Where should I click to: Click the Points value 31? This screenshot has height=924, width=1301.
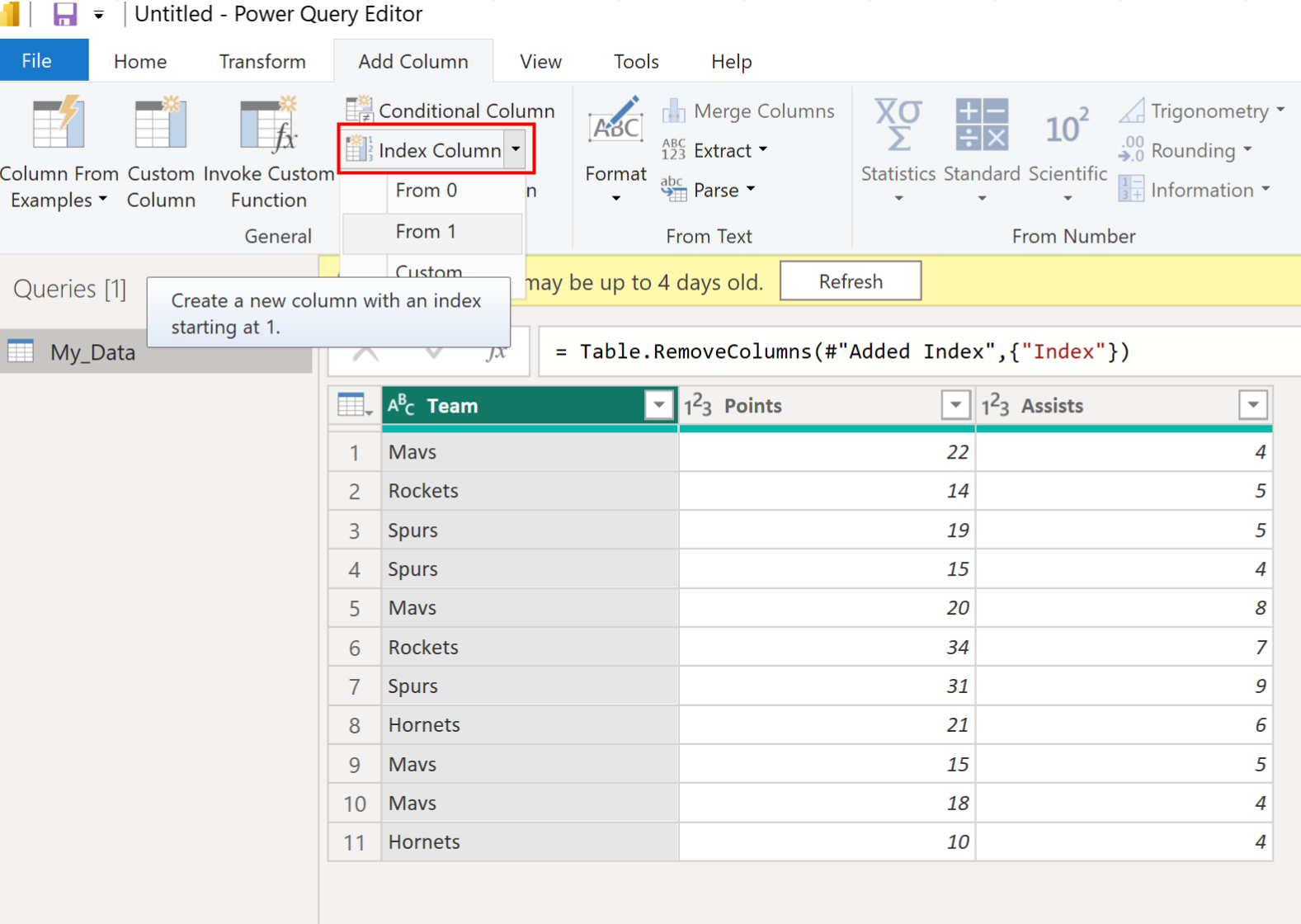[827, 686]
